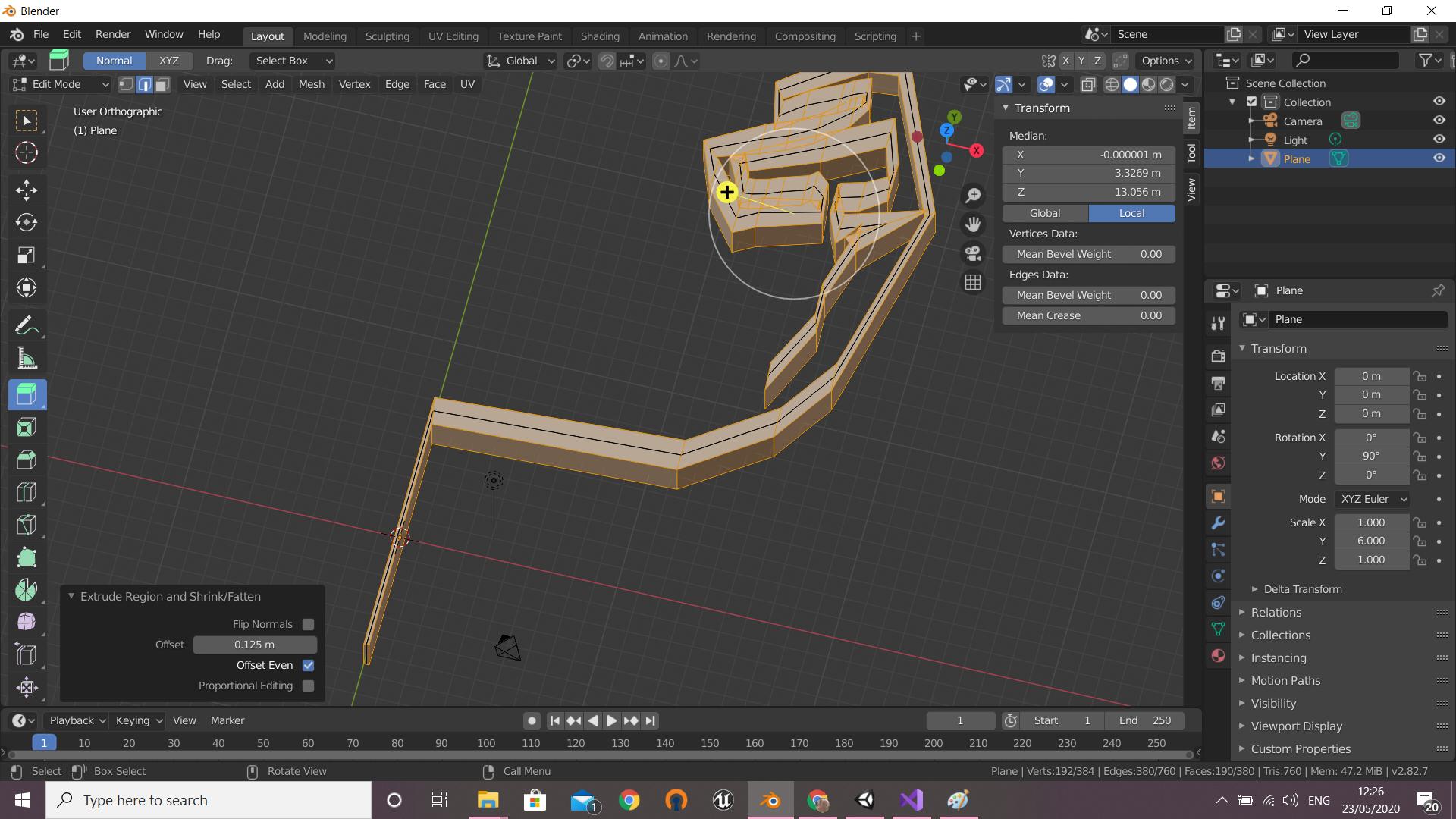Drag the Offset value slider
This screenshot has width=1456, height=819.
pos(254,644)
